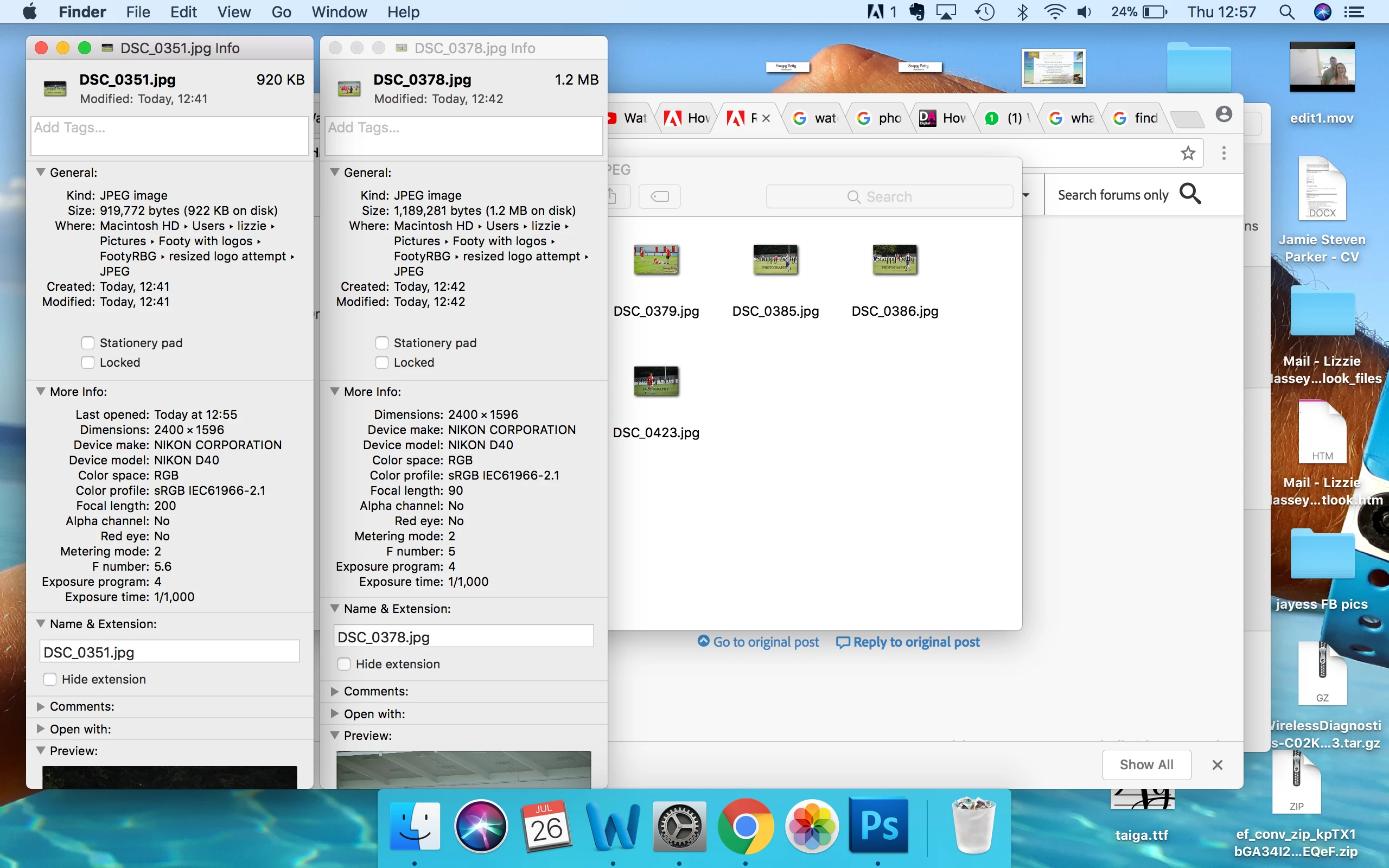The height and width of the screenshot is (868, 1389).
Task: Open Photoshop from the Dock
Action: tap(877, 826)
